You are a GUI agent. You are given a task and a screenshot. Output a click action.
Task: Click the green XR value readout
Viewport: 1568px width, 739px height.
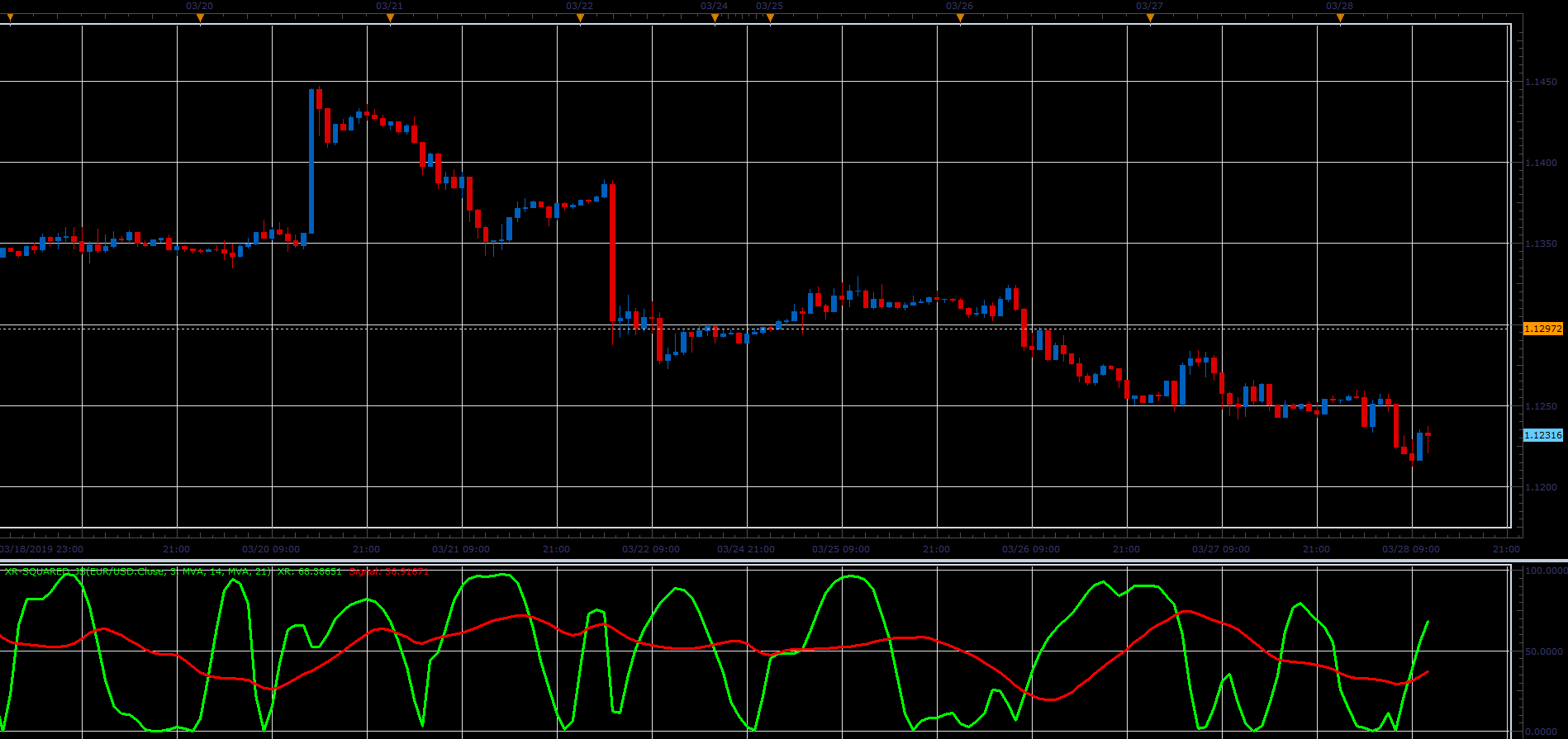coord(310,571)
